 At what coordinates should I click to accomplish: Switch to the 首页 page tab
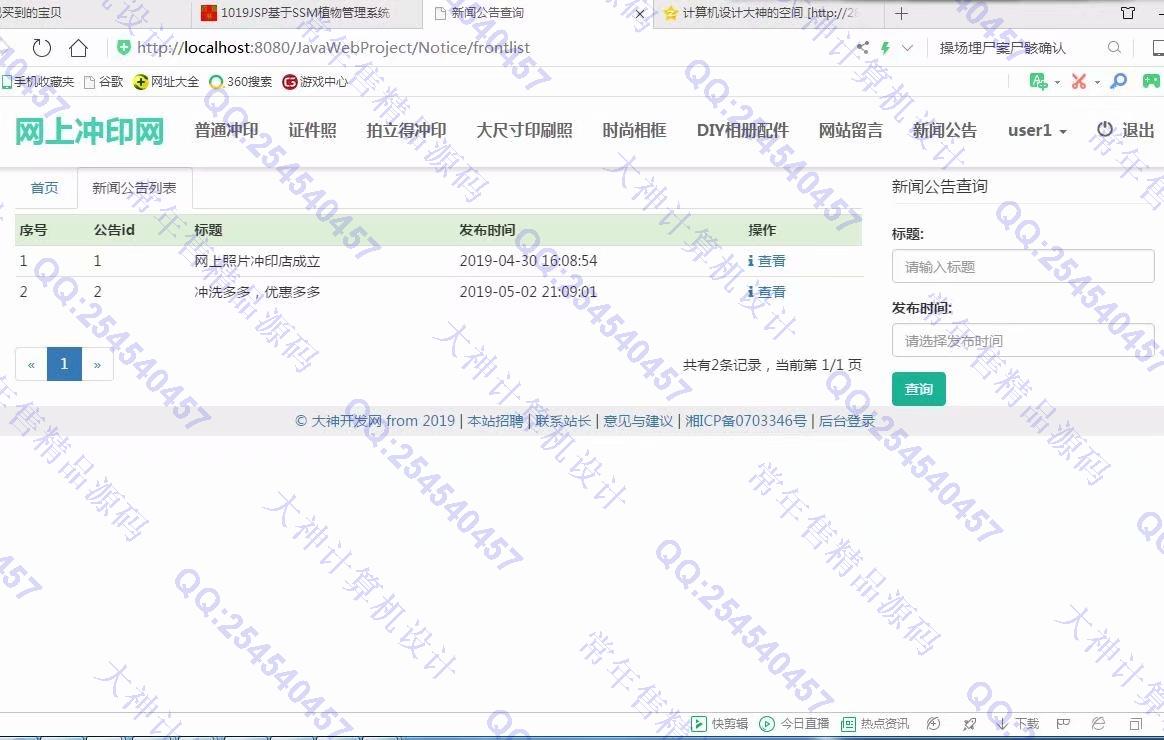45,188
